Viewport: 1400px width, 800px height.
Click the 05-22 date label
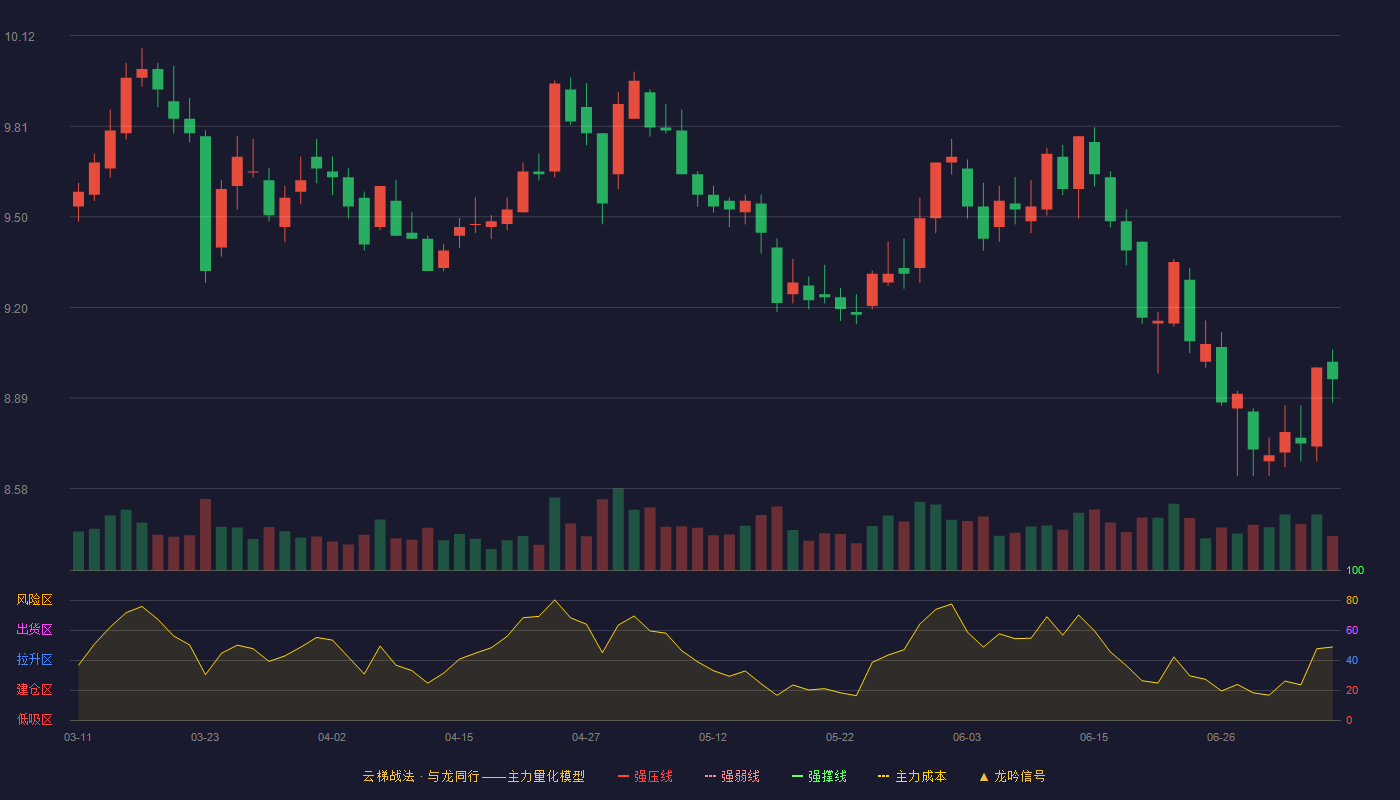(840, 737)
